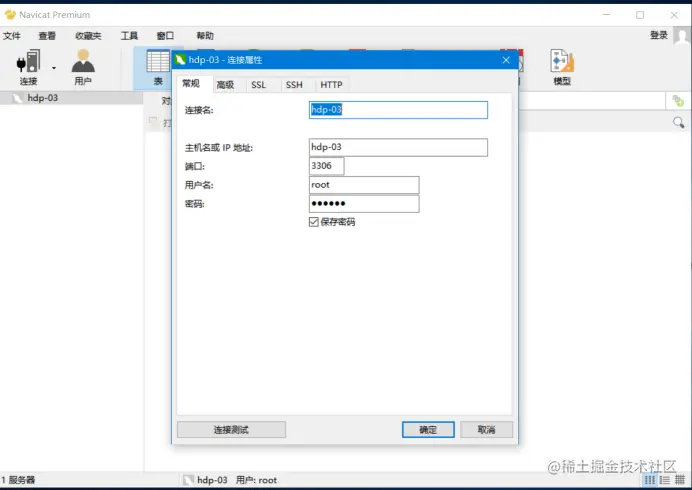This screenshot has width=692, height=490.
Task: Select the 常规 (General) tab
Action: 191,83
